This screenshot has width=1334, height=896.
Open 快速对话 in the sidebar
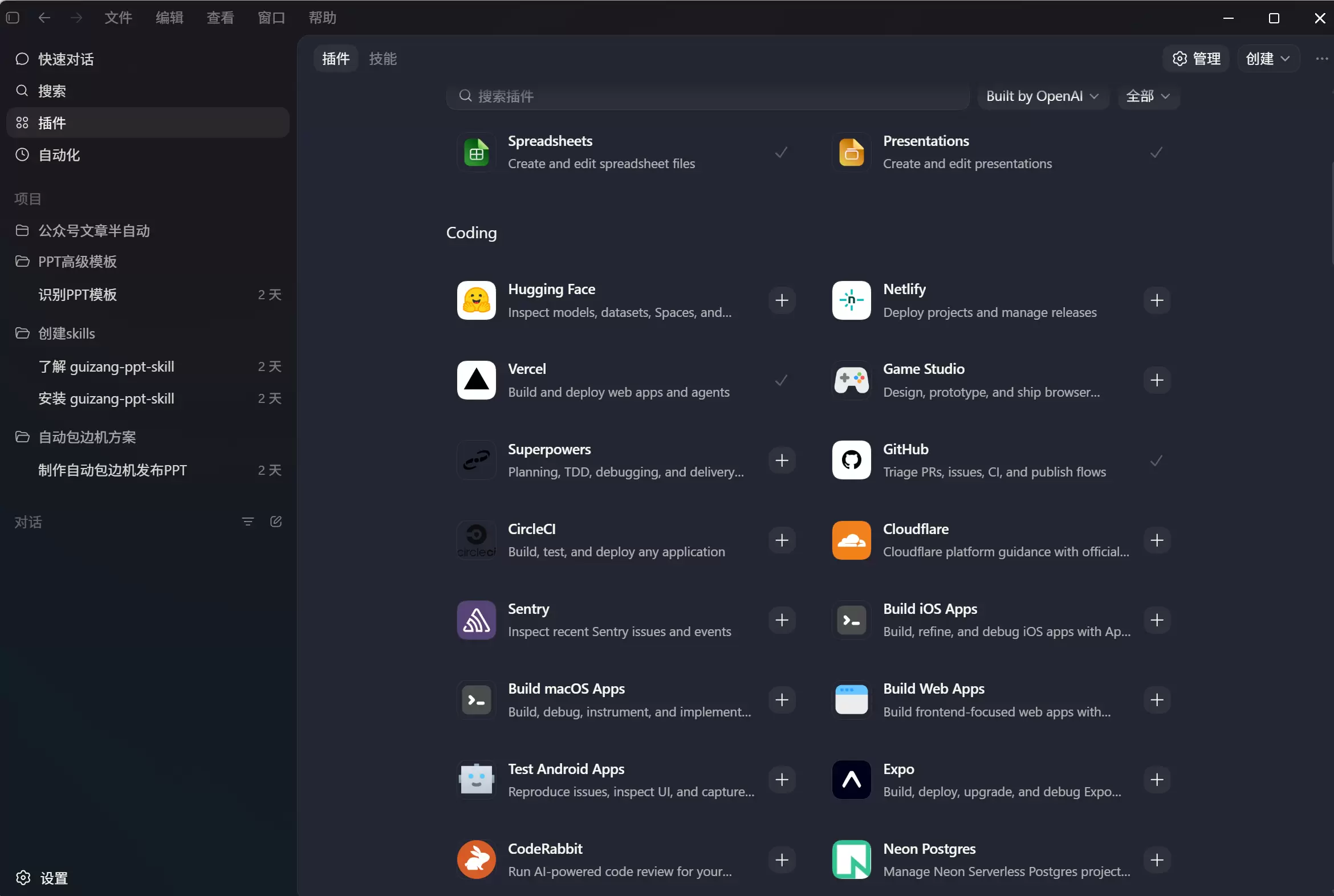(148, 59)
